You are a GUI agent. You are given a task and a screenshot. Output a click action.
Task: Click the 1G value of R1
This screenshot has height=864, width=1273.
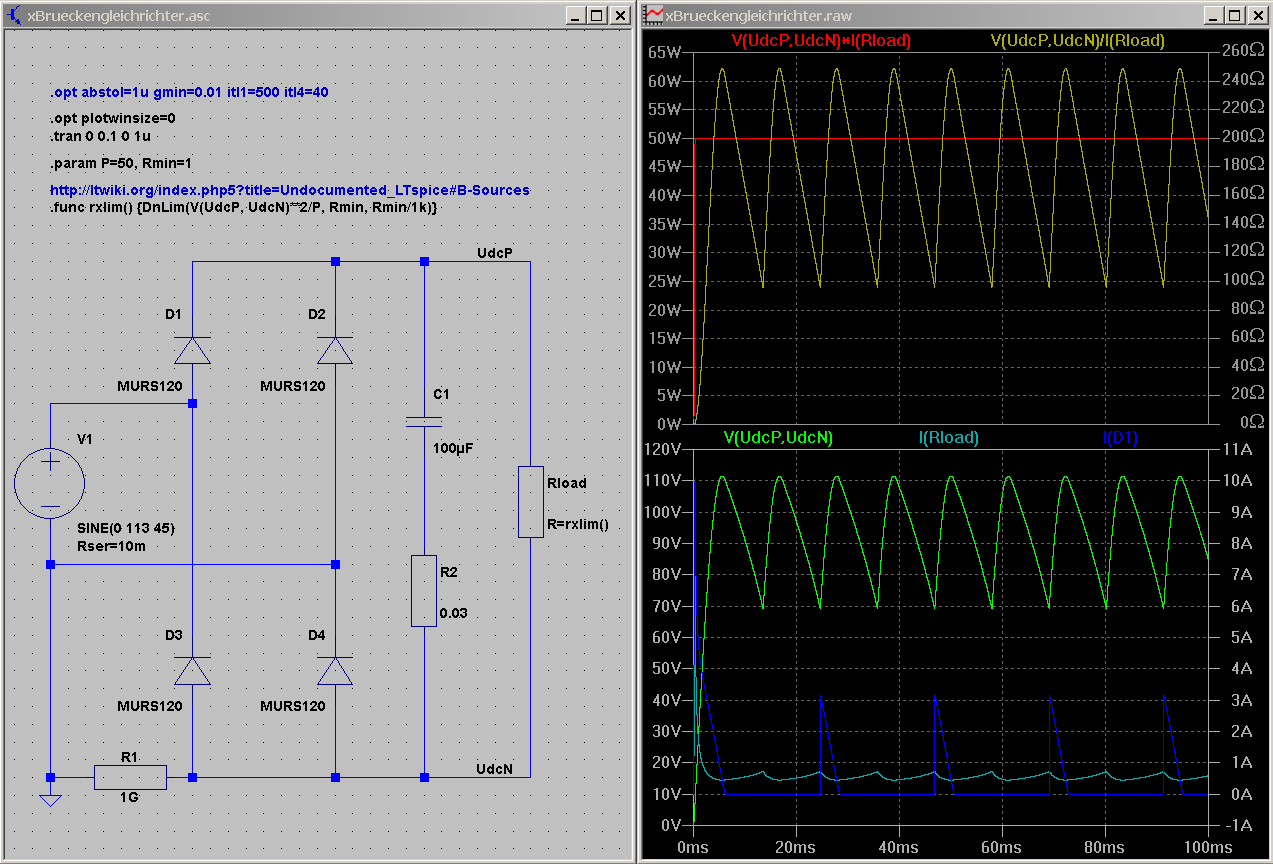pos(129,798)
